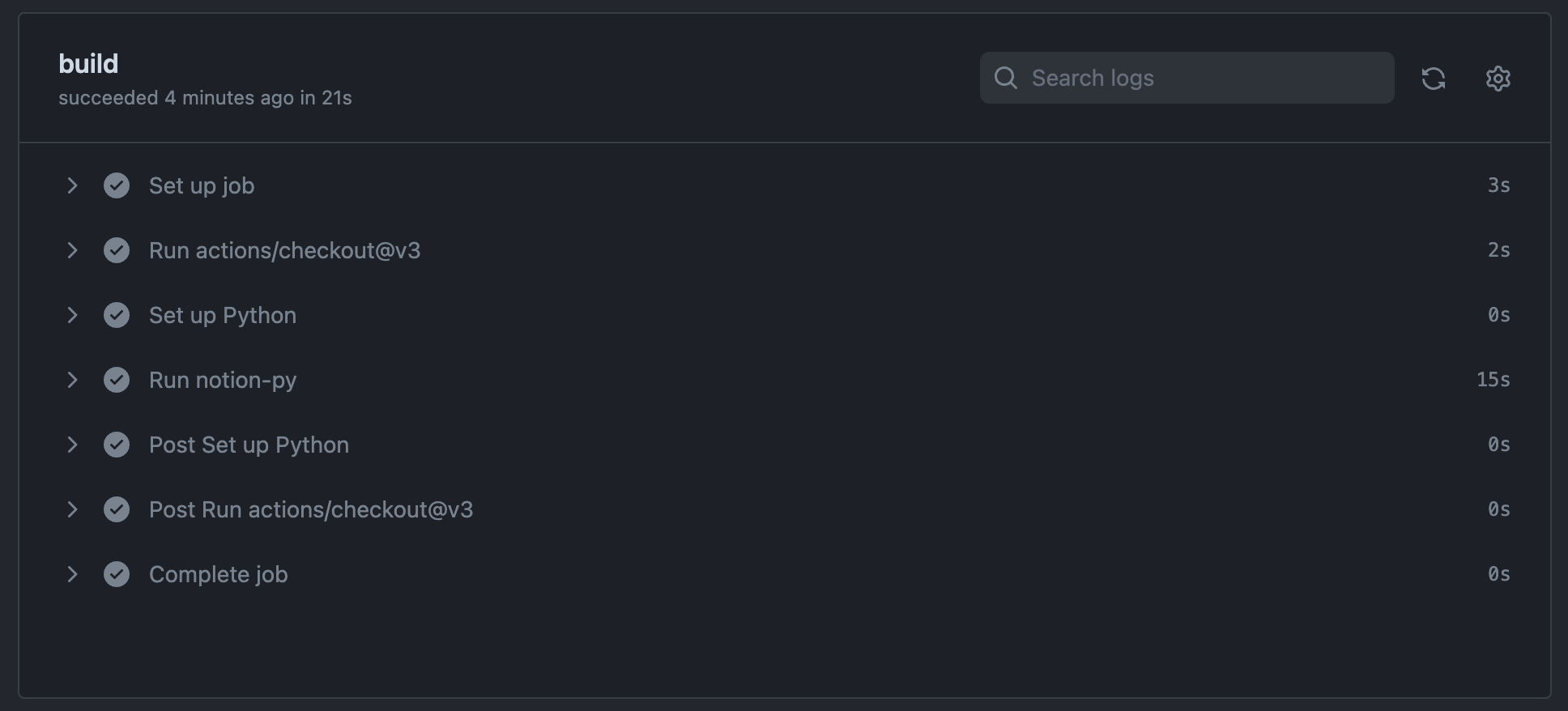The image size is (1568, 711).
Task: Click the refresh logs icon
Action: tap(1434, 78)
